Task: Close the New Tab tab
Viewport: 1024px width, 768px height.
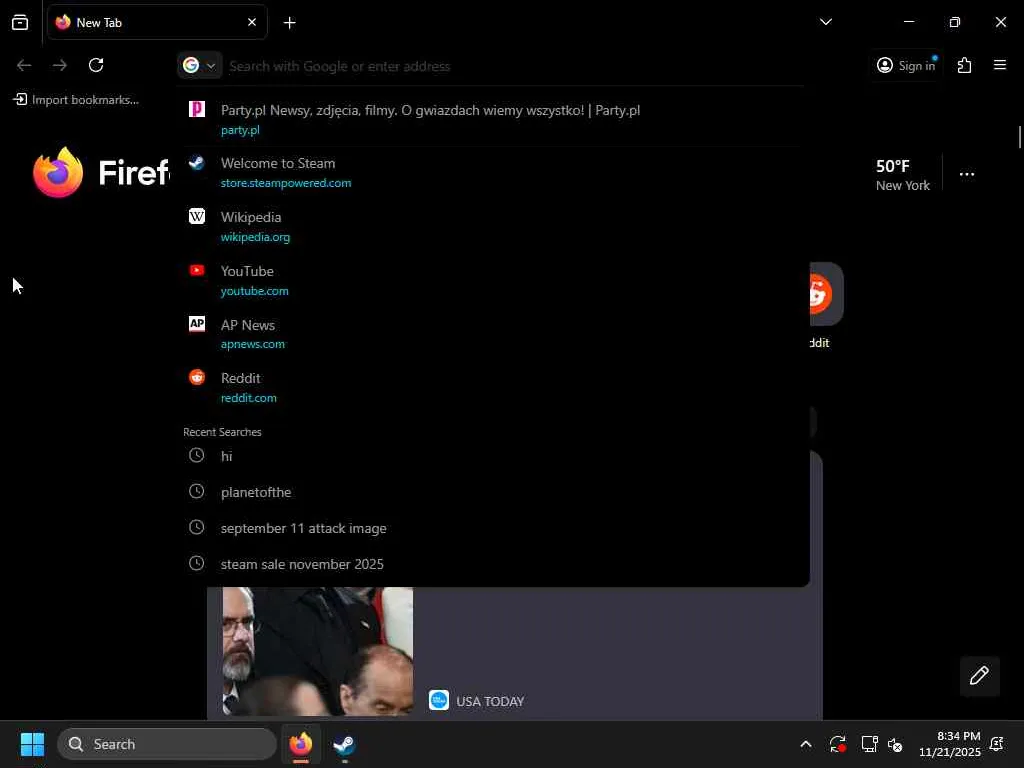Action: [x=252, y=22]
